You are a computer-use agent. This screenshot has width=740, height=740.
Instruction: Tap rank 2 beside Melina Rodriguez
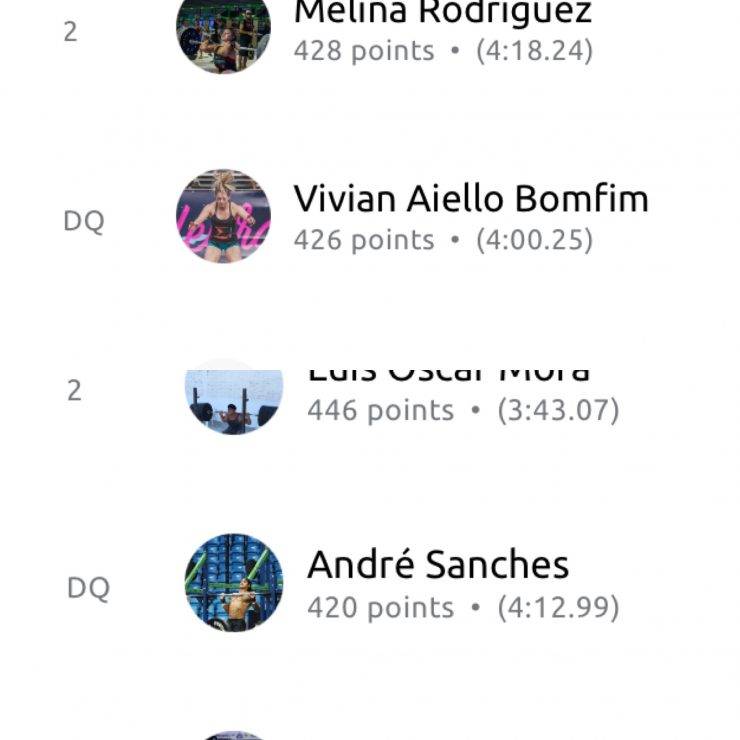[70, 32]
